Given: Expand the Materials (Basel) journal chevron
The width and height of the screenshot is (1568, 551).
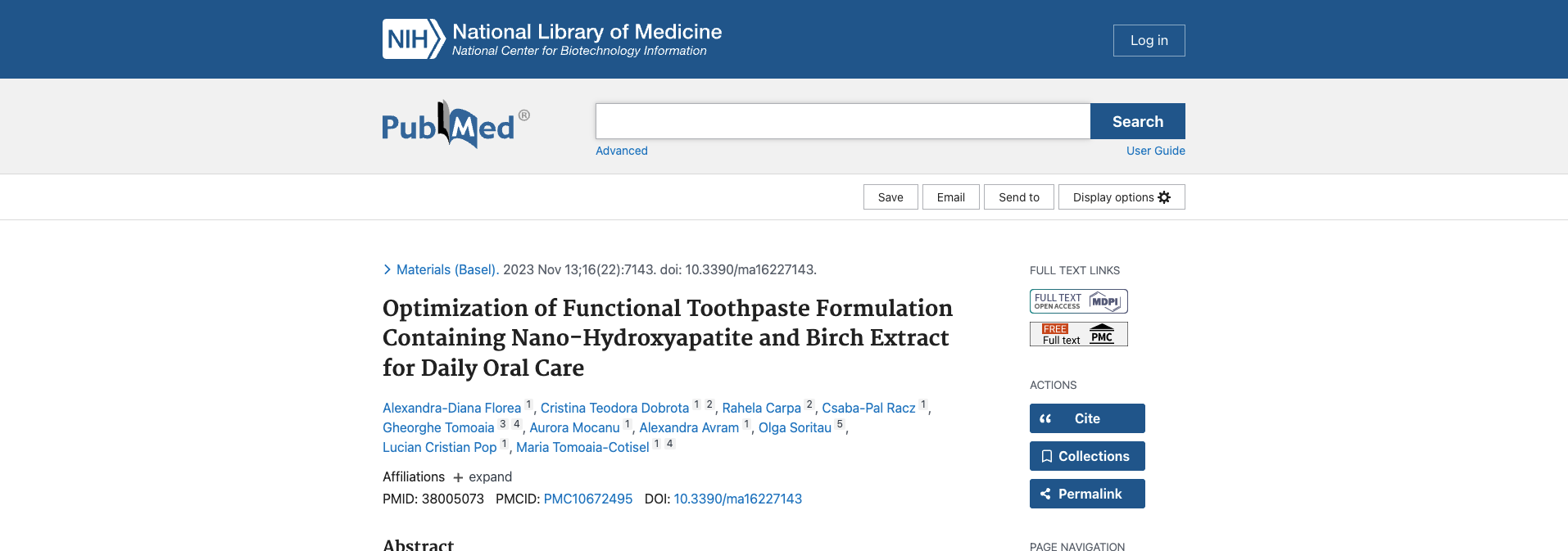Looking at the screenshot, I should (x=387, y=269).
